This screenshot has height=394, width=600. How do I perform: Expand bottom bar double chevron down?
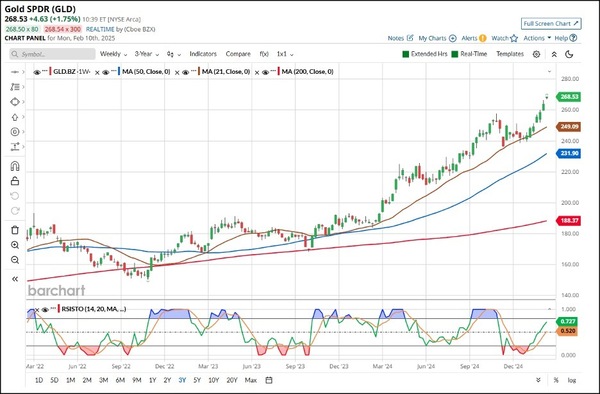538,380
